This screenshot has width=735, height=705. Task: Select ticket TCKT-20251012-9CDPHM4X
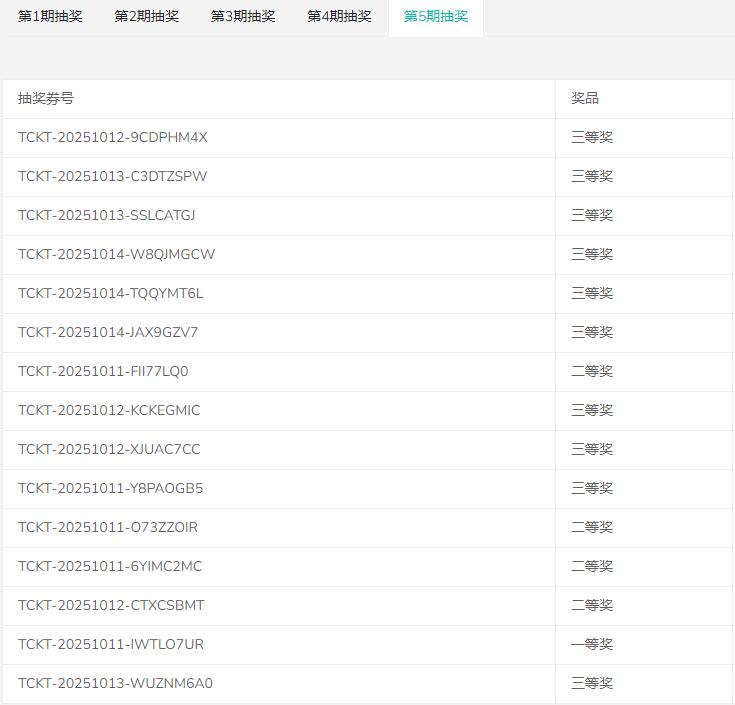pos(113,137)
